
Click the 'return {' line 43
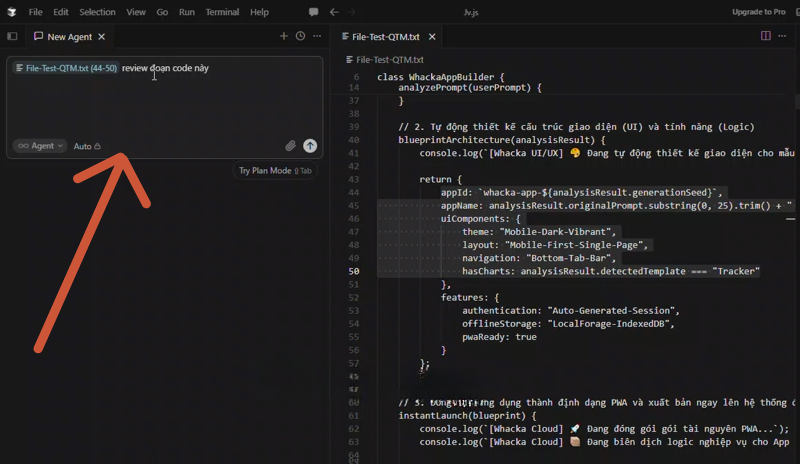tap(440, 179)
